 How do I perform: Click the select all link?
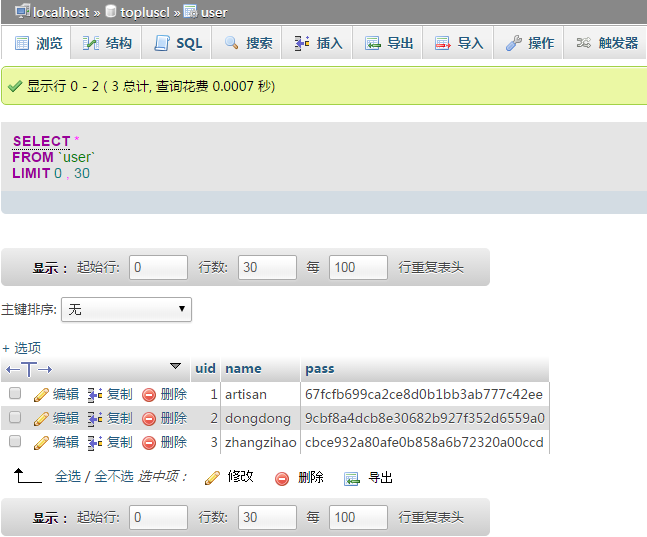(67, 477)
